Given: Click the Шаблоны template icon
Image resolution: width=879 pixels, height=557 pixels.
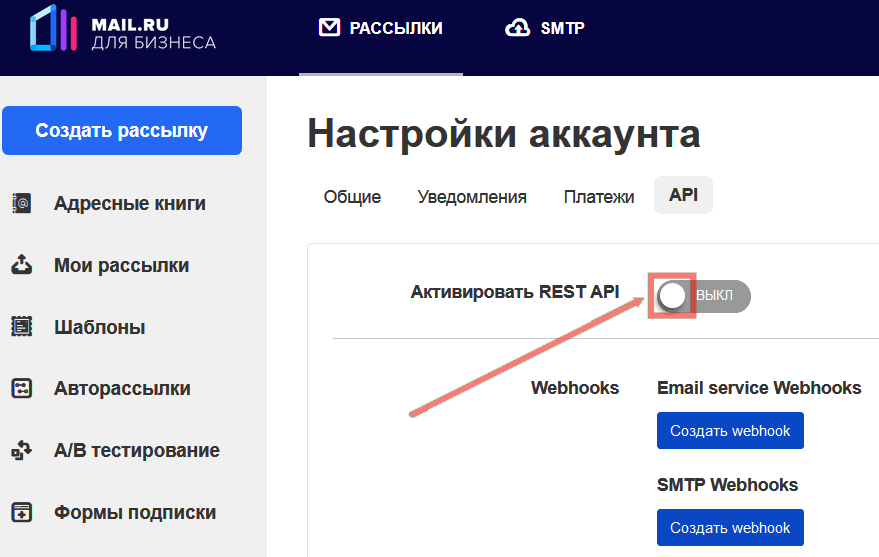Looking at the screenshot, I should tap(21, 327).
